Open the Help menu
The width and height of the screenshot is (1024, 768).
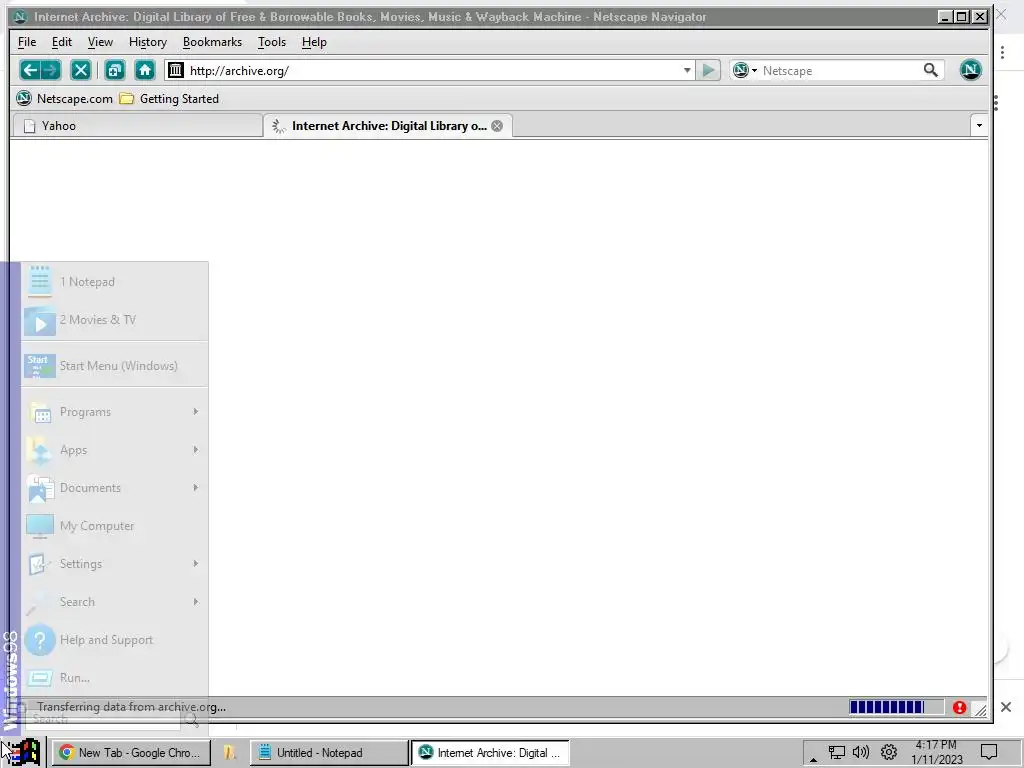[314, 42]
